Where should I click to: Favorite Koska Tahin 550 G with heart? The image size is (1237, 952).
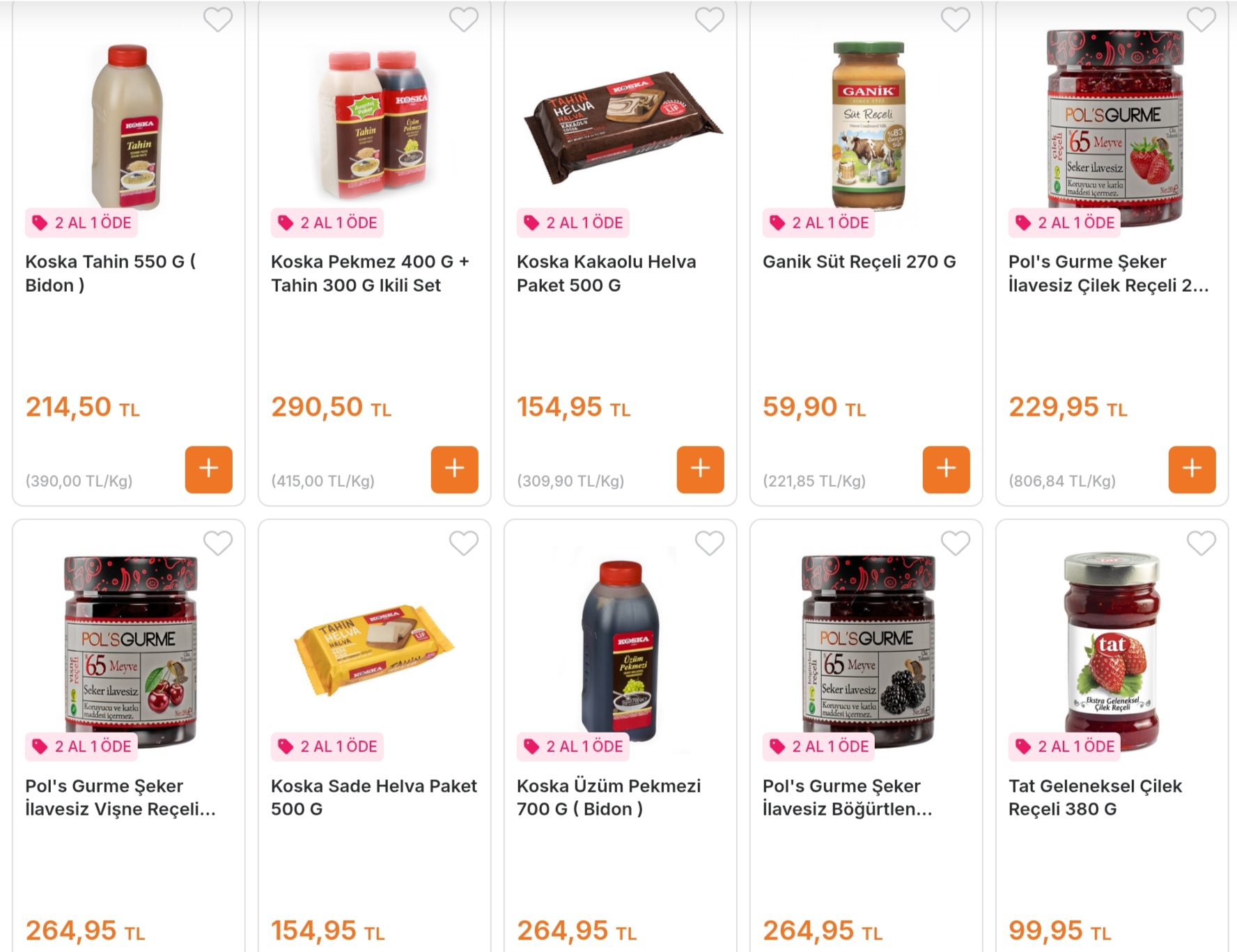point(218,19)
